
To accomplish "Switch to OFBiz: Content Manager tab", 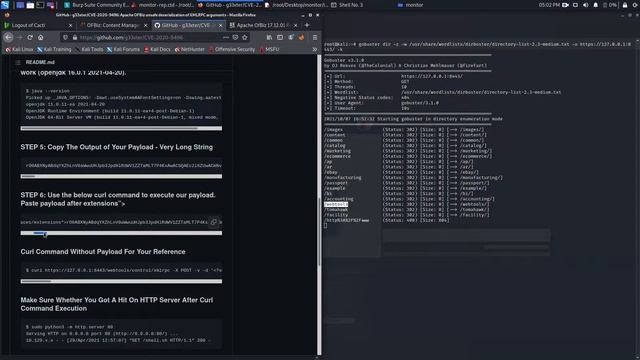I will [113, 25].
